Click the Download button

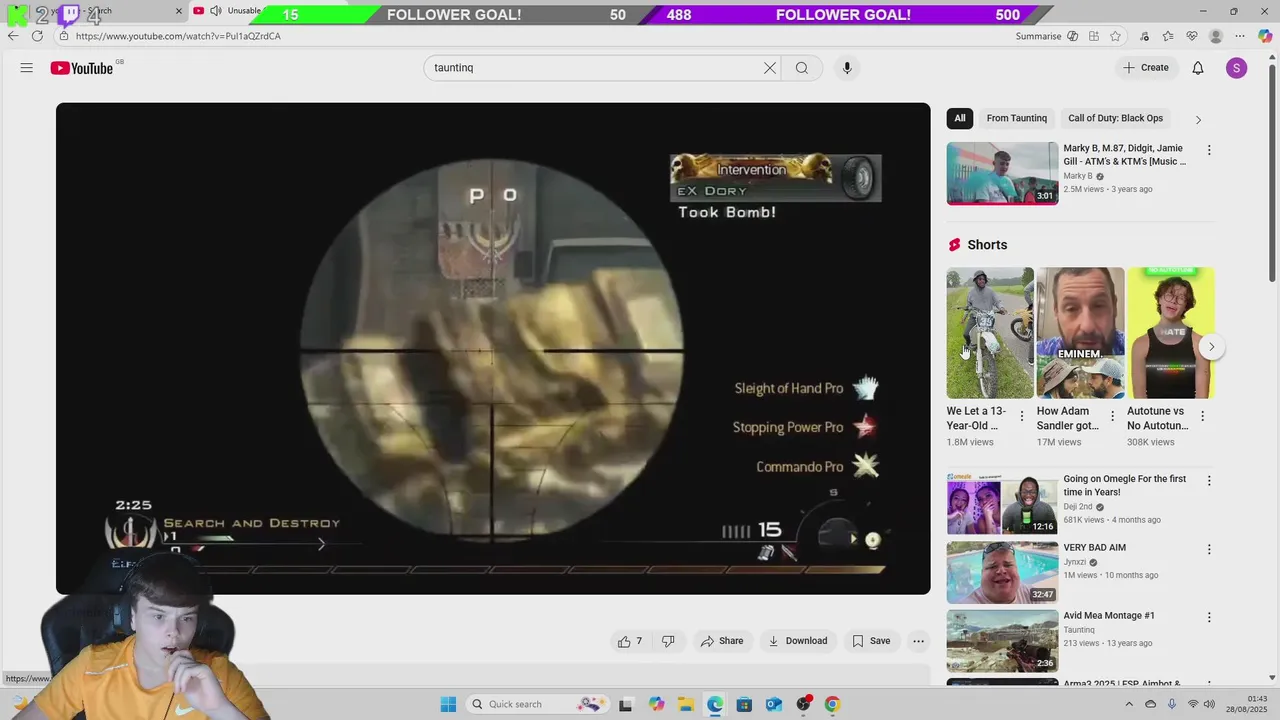pos(797,641)
